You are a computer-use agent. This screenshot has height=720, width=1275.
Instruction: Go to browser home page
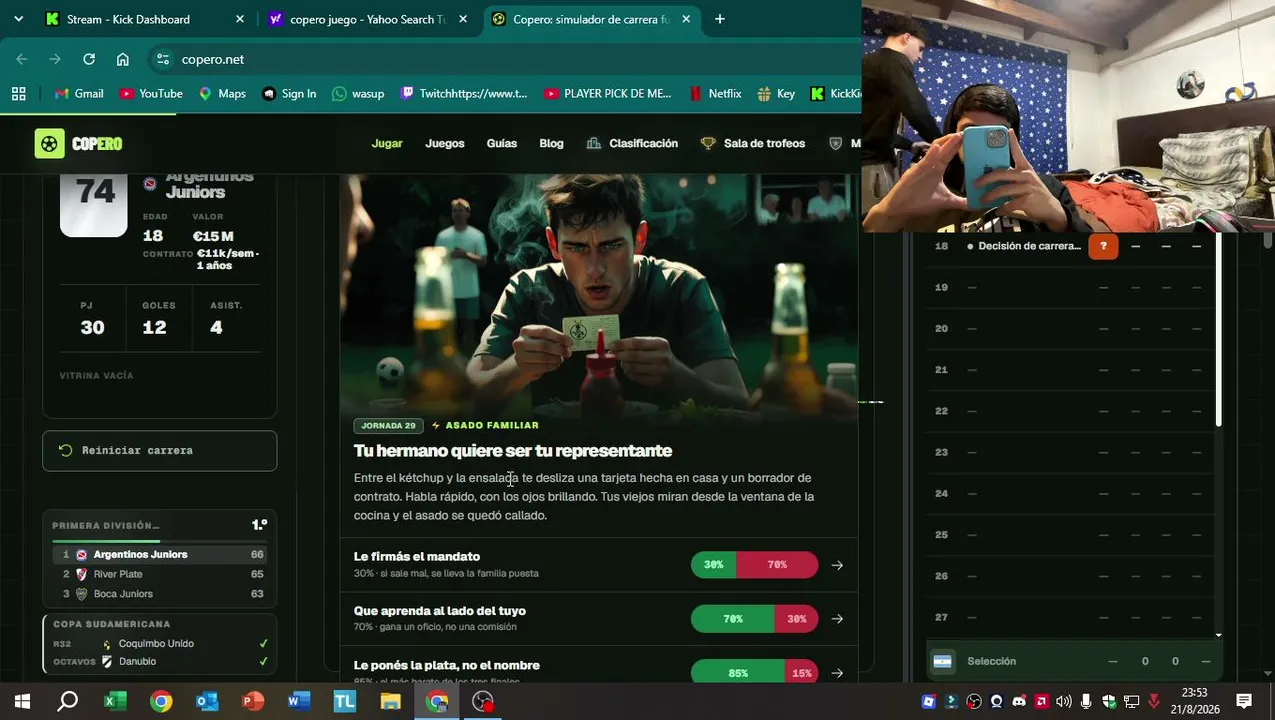coord(122,59)
